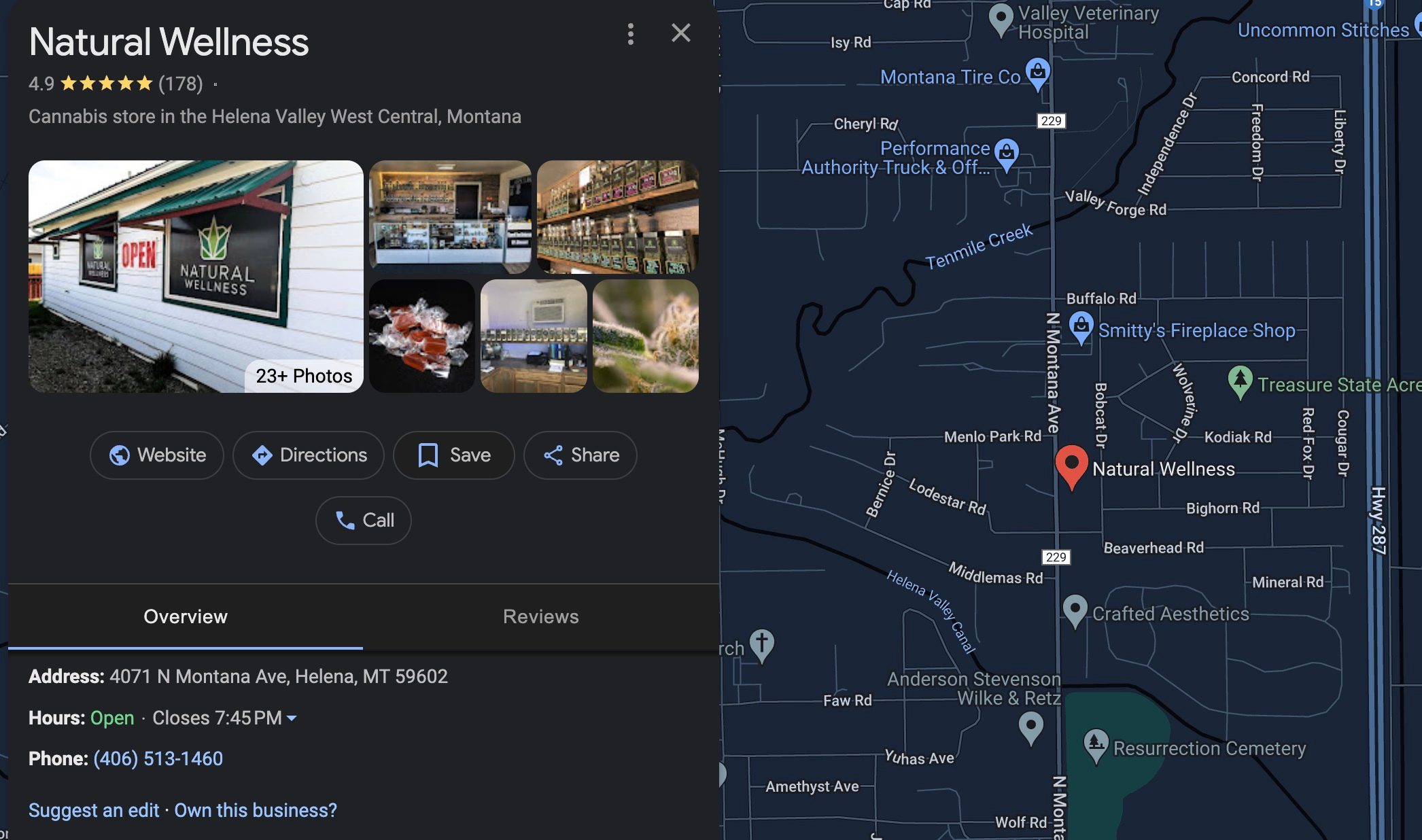This screenshot has height=840, width=1422.
Task: Click the Resurrection Cemetery marker icon
Action: pos(1096,746)
